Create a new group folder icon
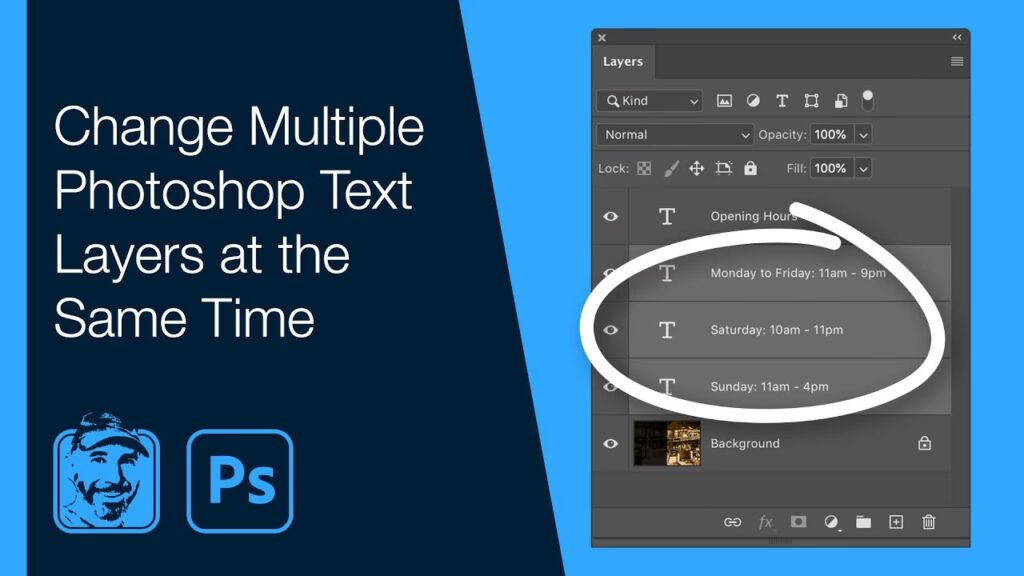This screenshot has width=1024, height=576. click(x=863, y=522)
